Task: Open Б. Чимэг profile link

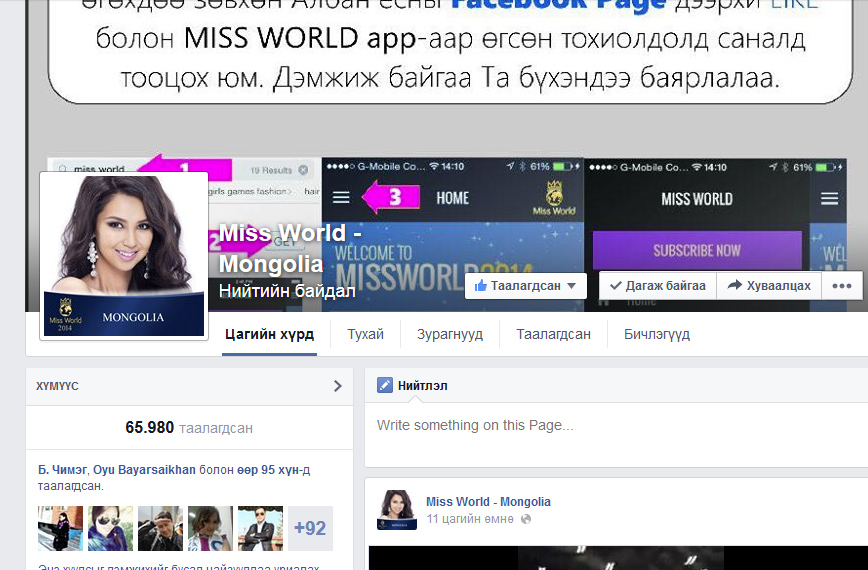Action: (x=62, y=470)
